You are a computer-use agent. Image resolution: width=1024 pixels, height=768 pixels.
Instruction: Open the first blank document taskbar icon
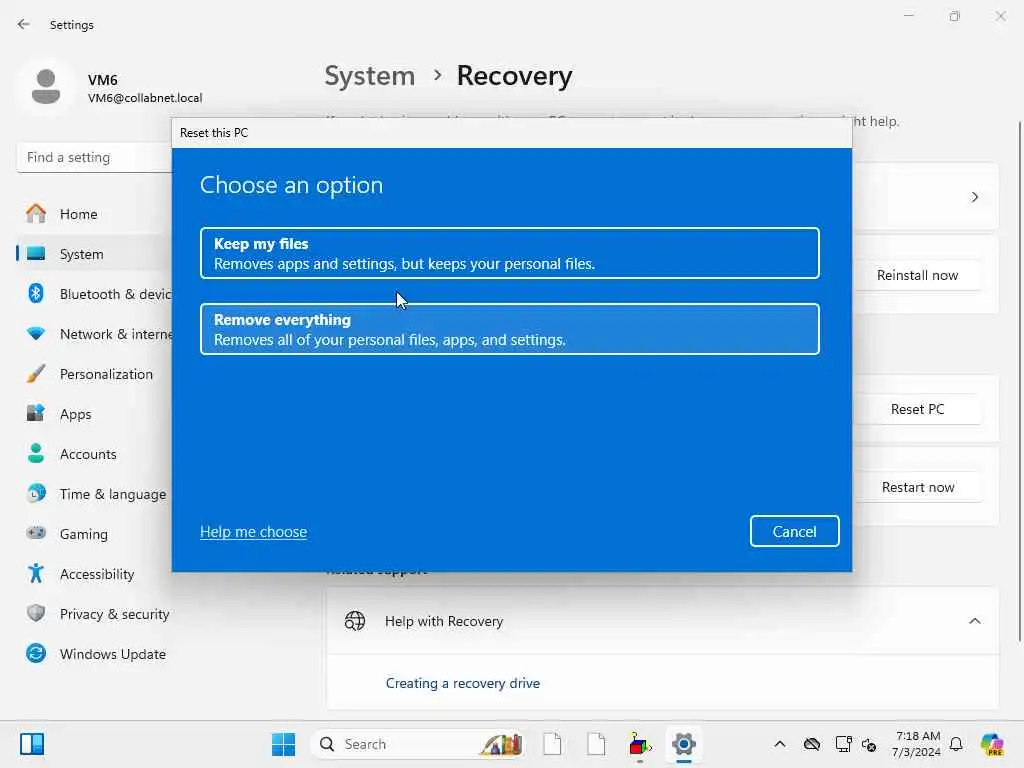[x=552, y=744]
